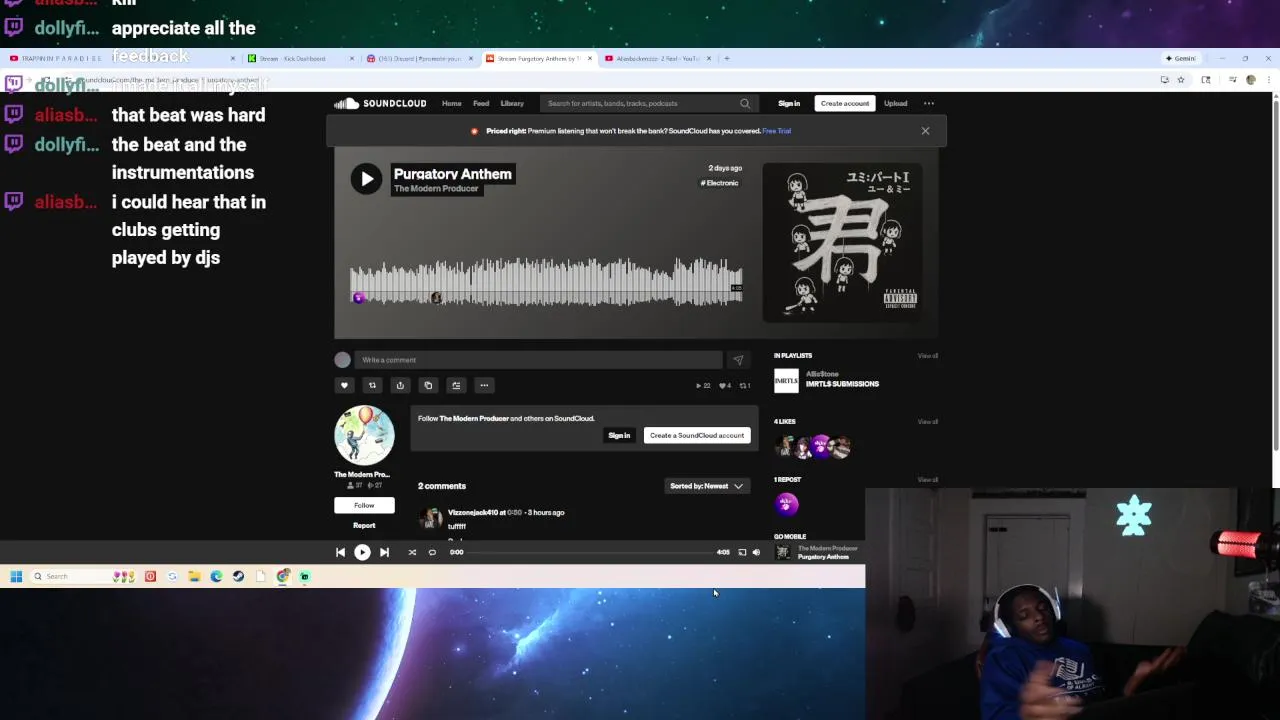Report the track

tap(364, 525)
